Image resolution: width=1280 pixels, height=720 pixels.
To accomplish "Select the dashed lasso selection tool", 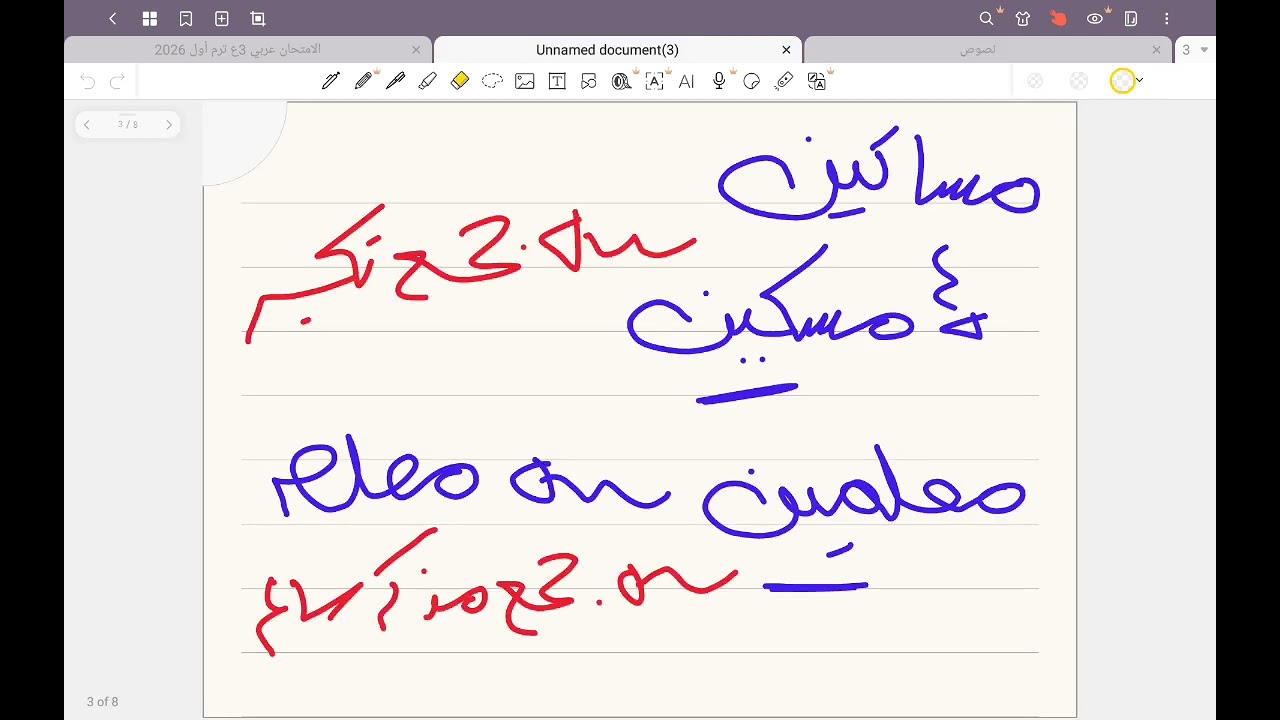I will [492, 81].
